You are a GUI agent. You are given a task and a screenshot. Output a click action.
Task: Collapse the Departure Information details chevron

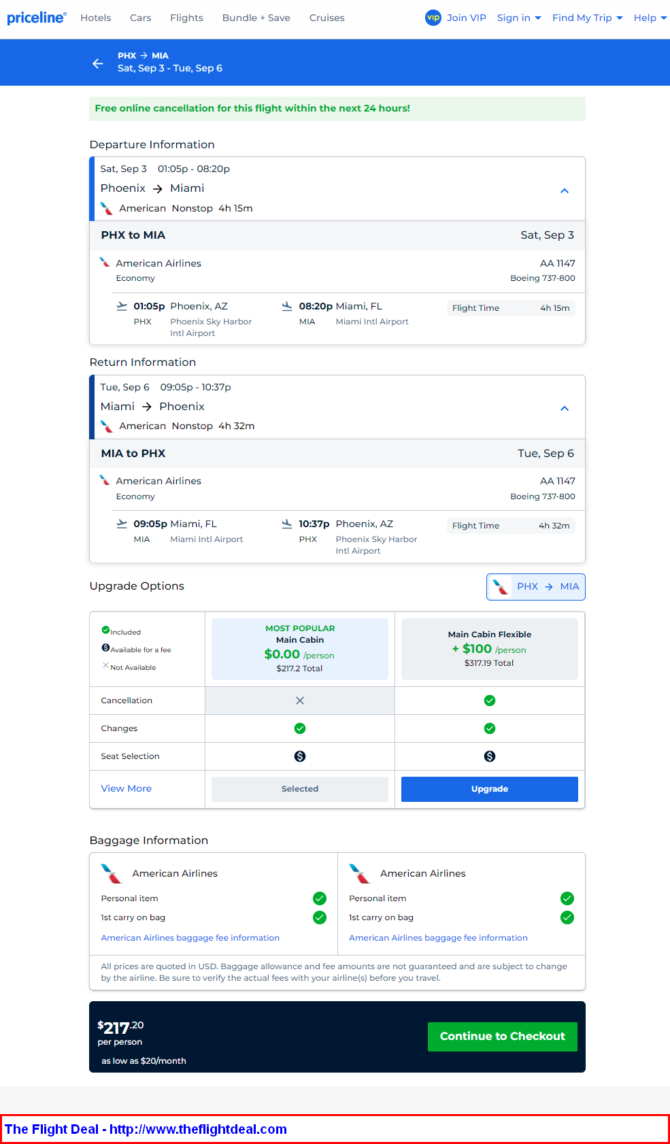pyautogui.click(x=563, y=190)
